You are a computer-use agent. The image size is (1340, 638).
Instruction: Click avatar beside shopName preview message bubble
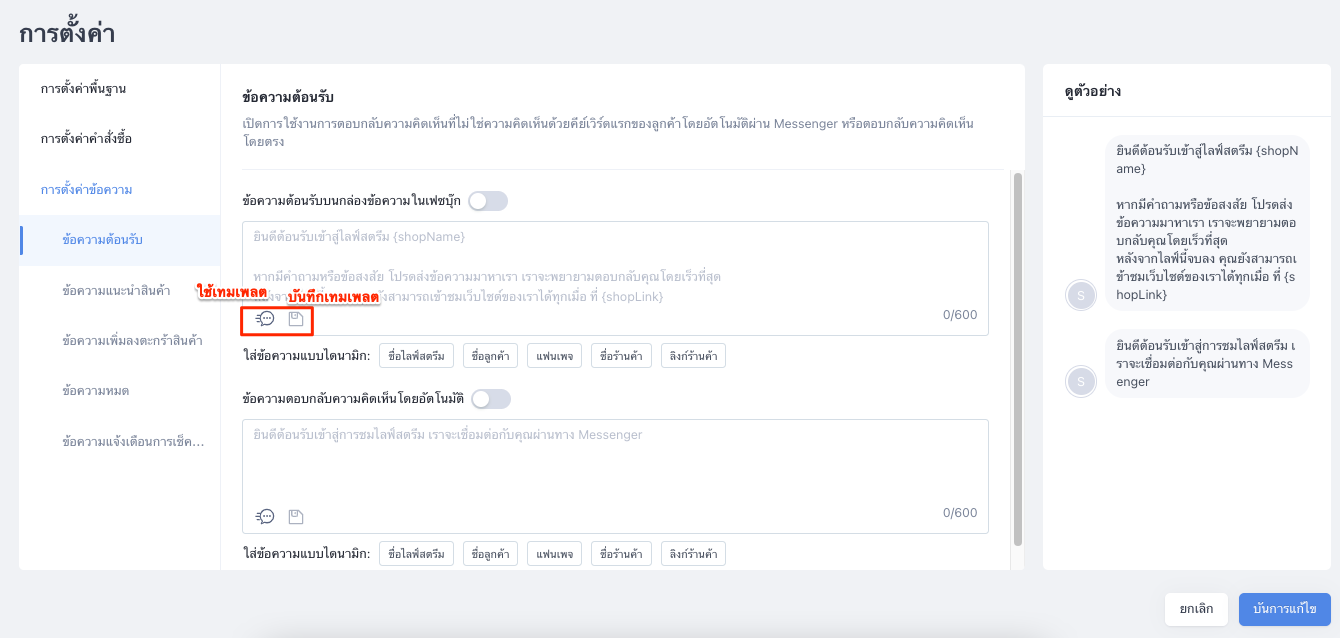1080,295
